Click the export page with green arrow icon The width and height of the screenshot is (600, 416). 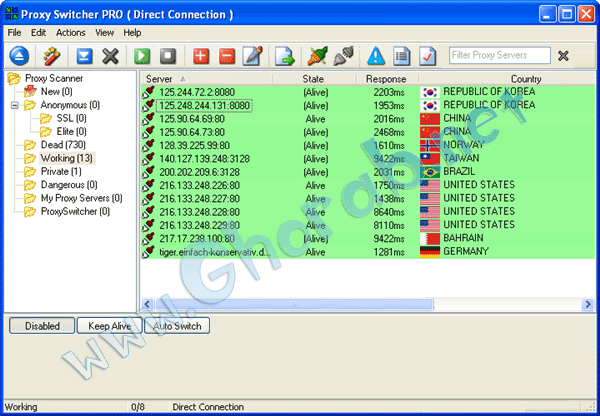point(285,56)
